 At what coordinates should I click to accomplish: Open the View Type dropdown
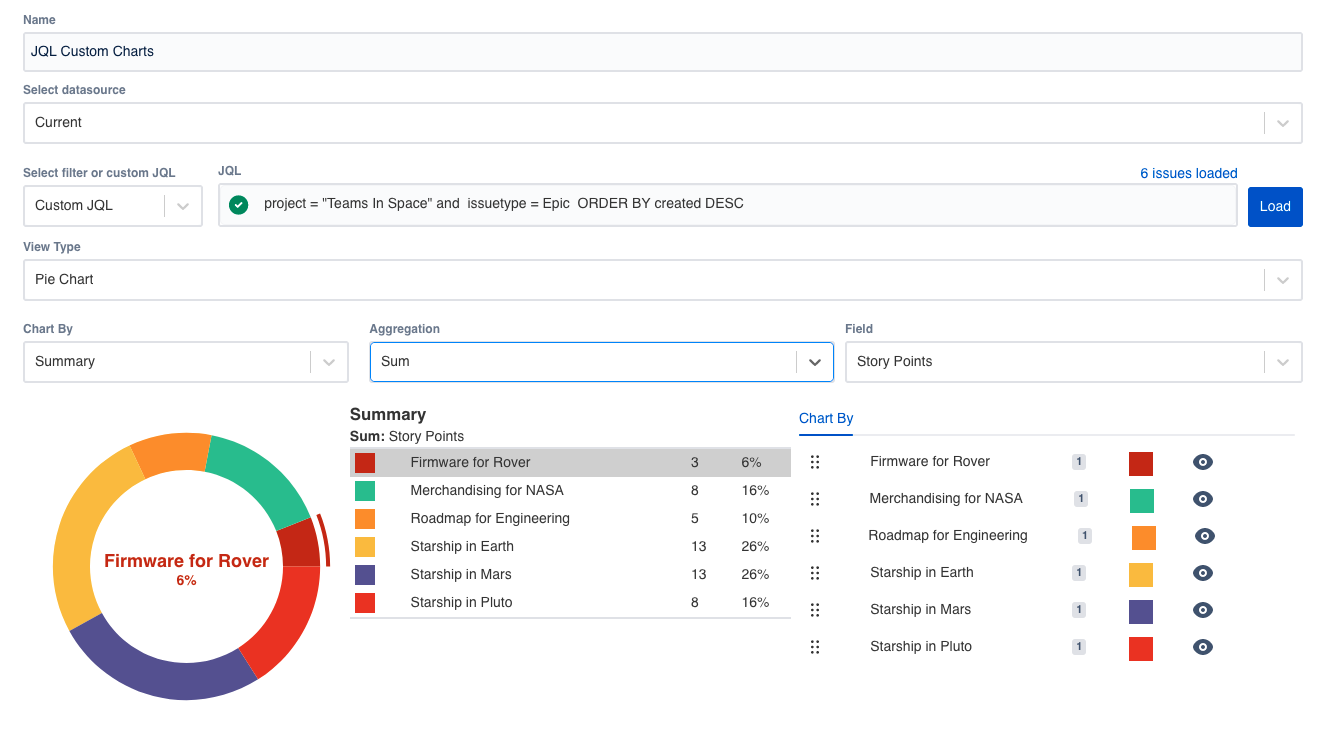pos(1281,280)
